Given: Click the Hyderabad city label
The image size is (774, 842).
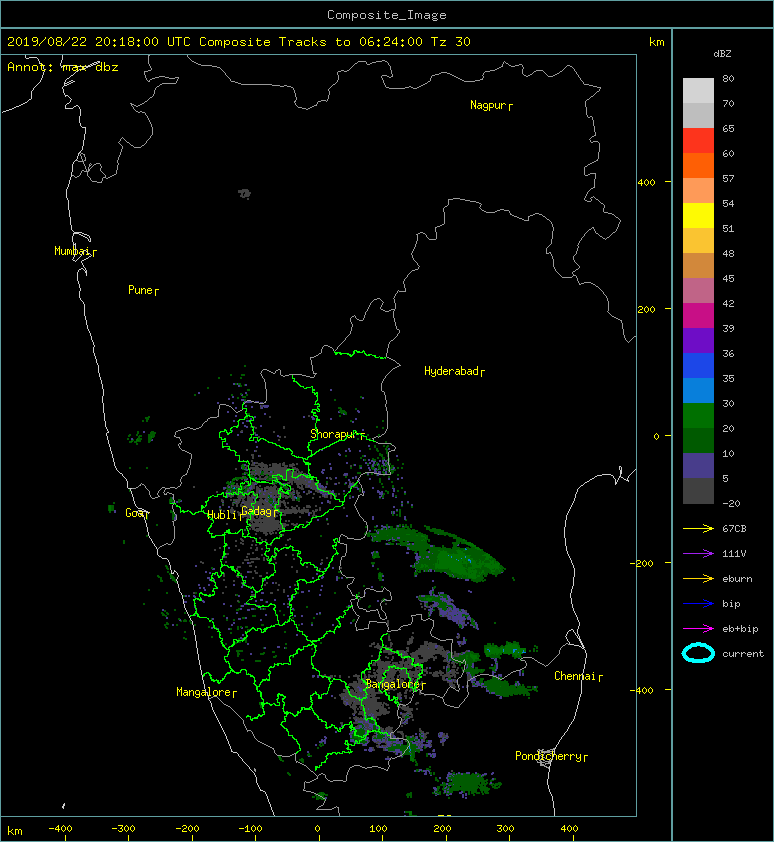Looking at the screenshot, I should click(x=454, y=371).
